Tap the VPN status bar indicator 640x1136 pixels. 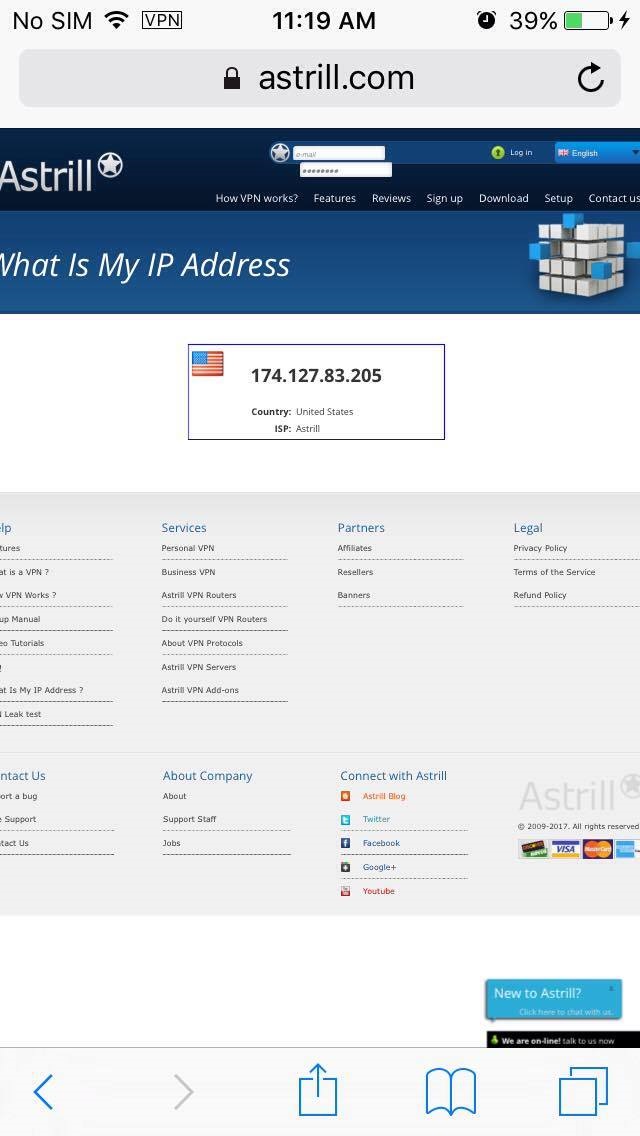[162, 20]
